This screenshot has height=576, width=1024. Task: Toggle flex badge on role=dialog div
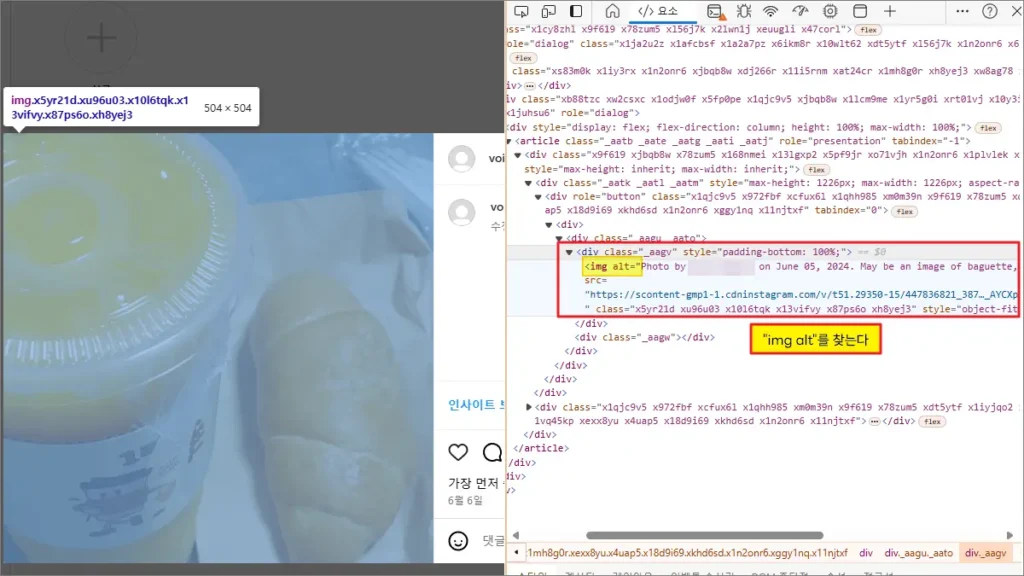(525, 58)
